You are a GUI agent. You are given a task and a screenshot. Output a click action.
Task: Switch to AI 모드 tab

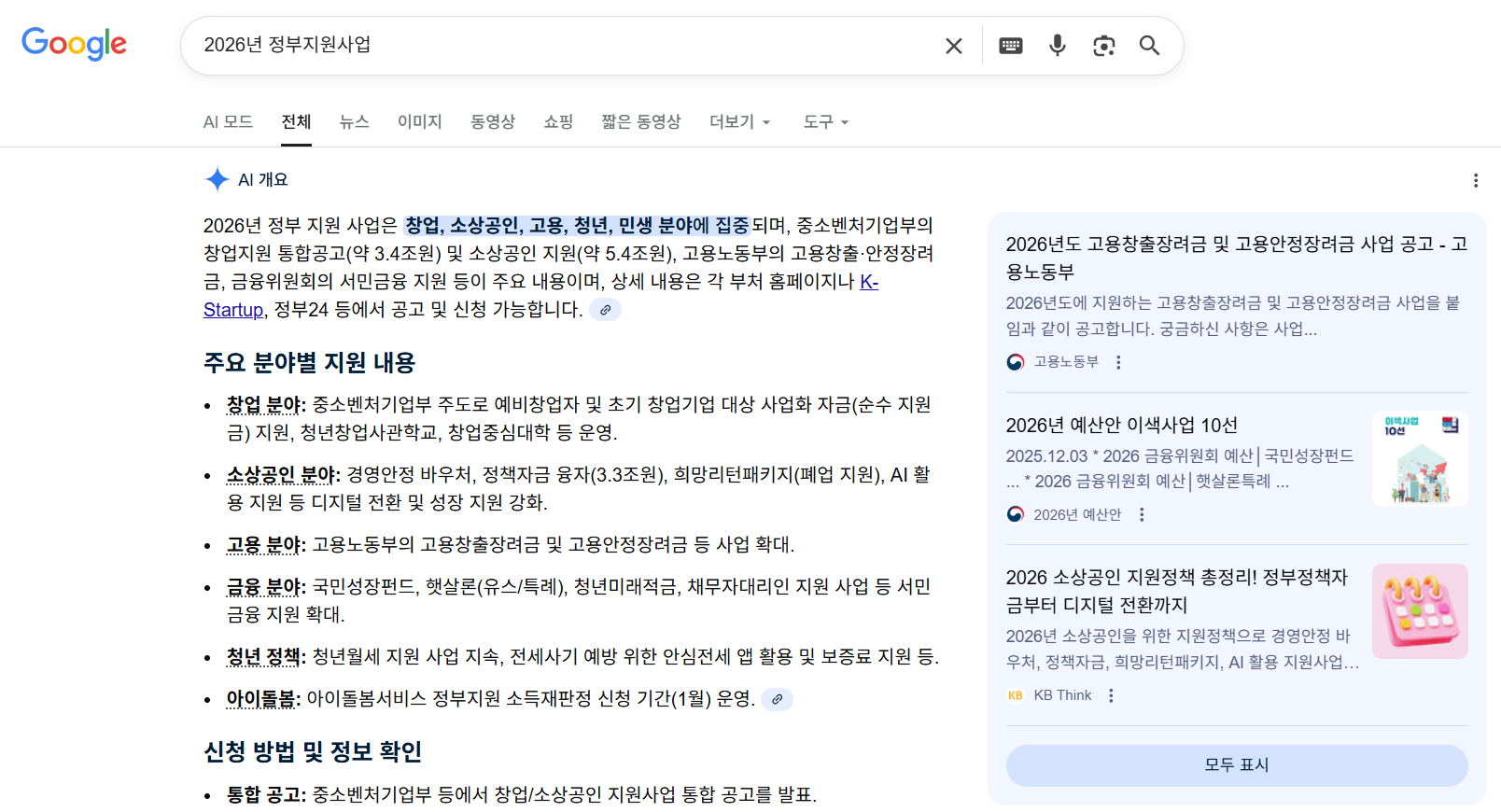click(x=229, y=121)
